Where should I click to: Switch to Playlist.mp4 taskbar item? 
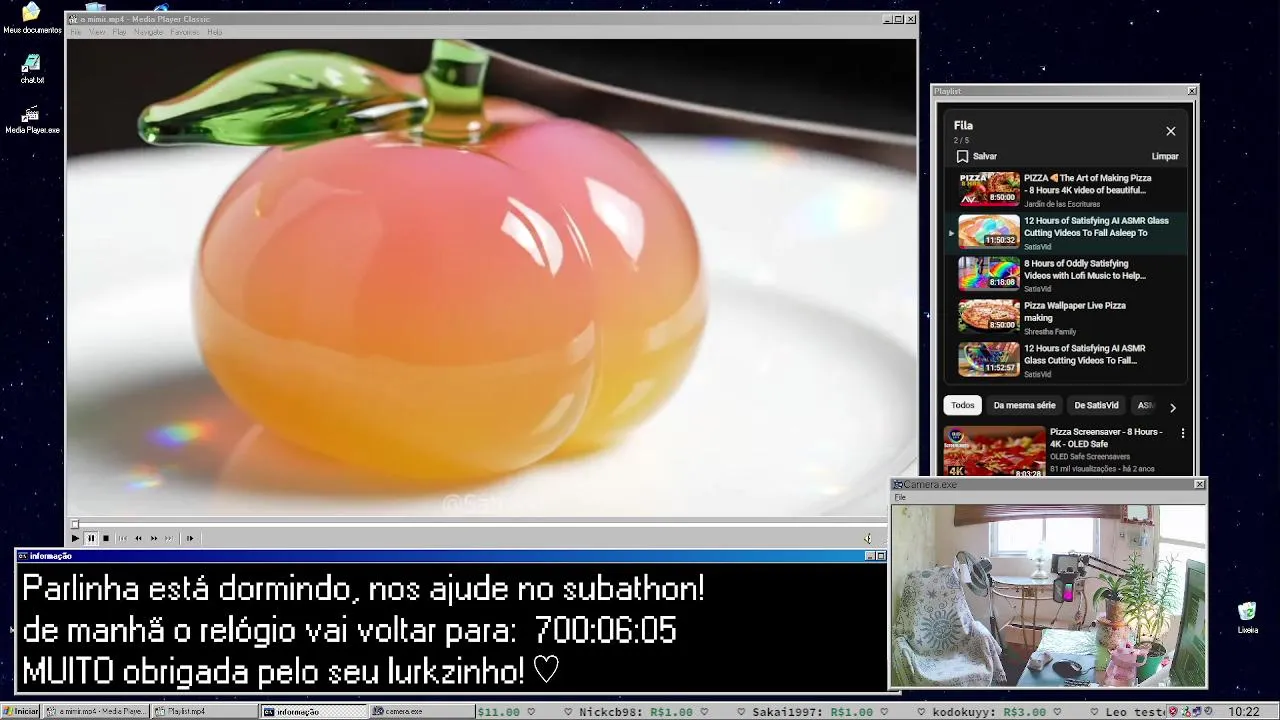coord(204,711)
